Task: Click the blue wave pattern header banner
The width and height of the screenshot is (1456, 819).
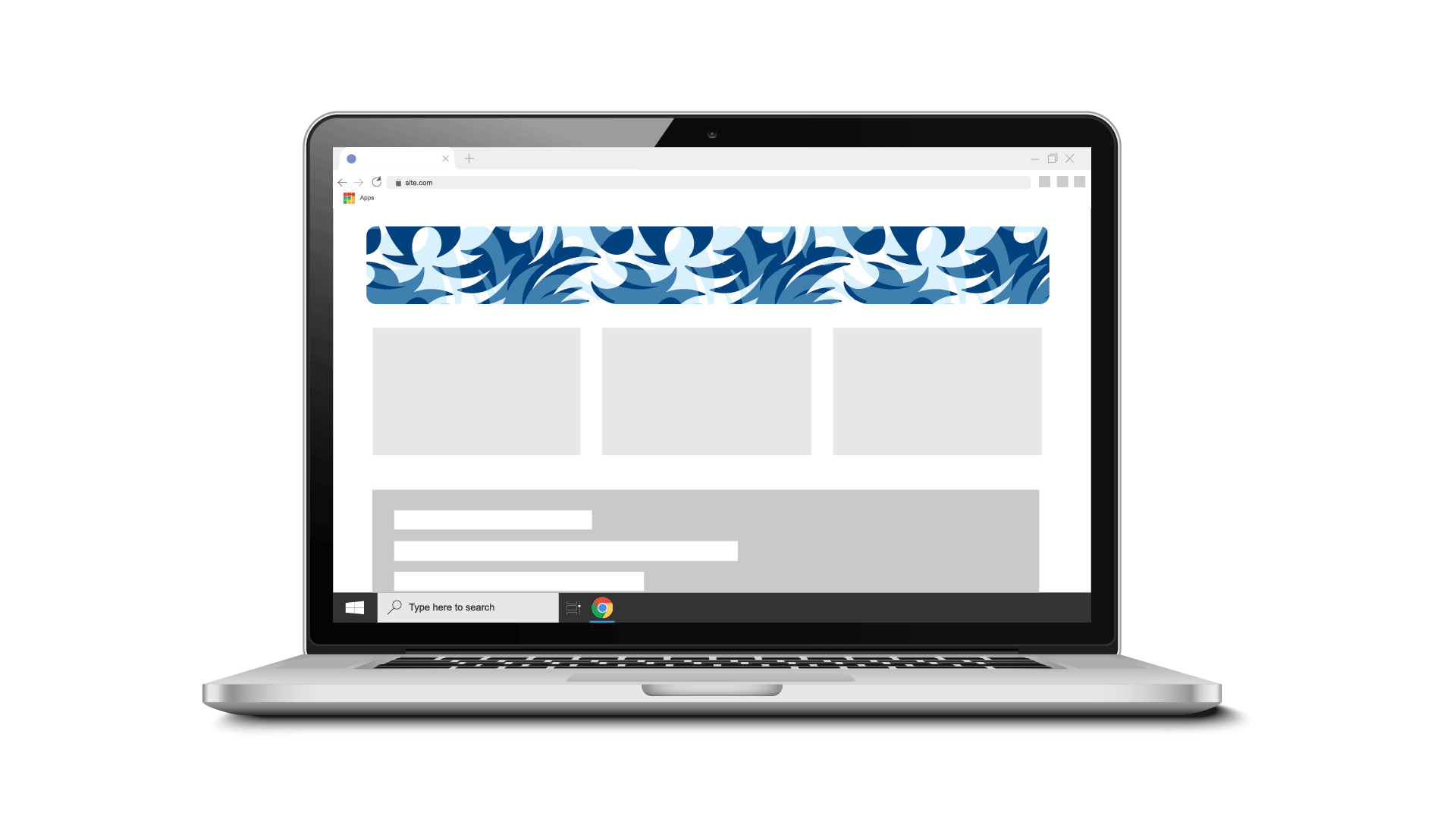Action: coord(708,264)
